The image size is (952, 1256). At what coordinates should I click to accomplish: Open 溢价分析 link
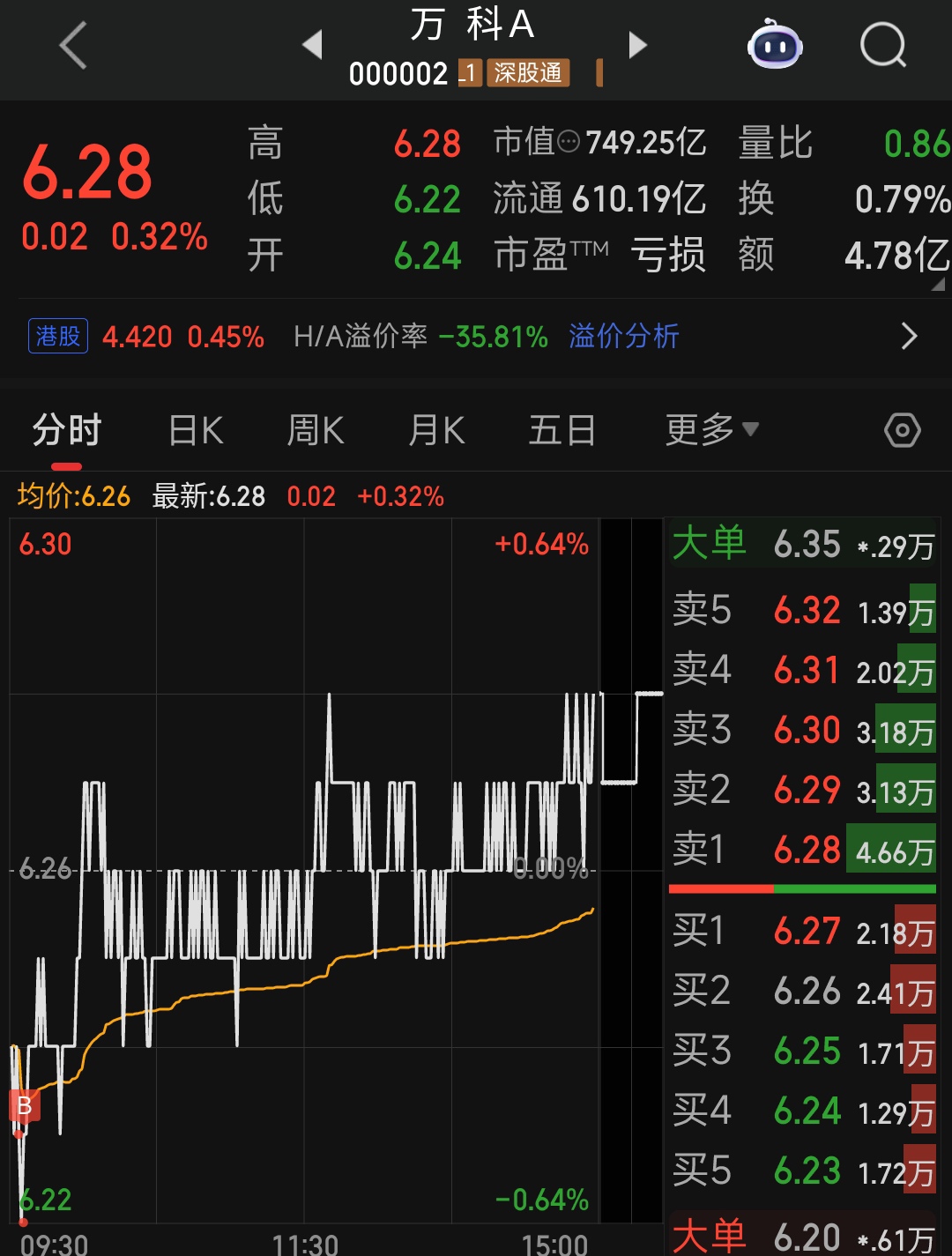(624, 336)
